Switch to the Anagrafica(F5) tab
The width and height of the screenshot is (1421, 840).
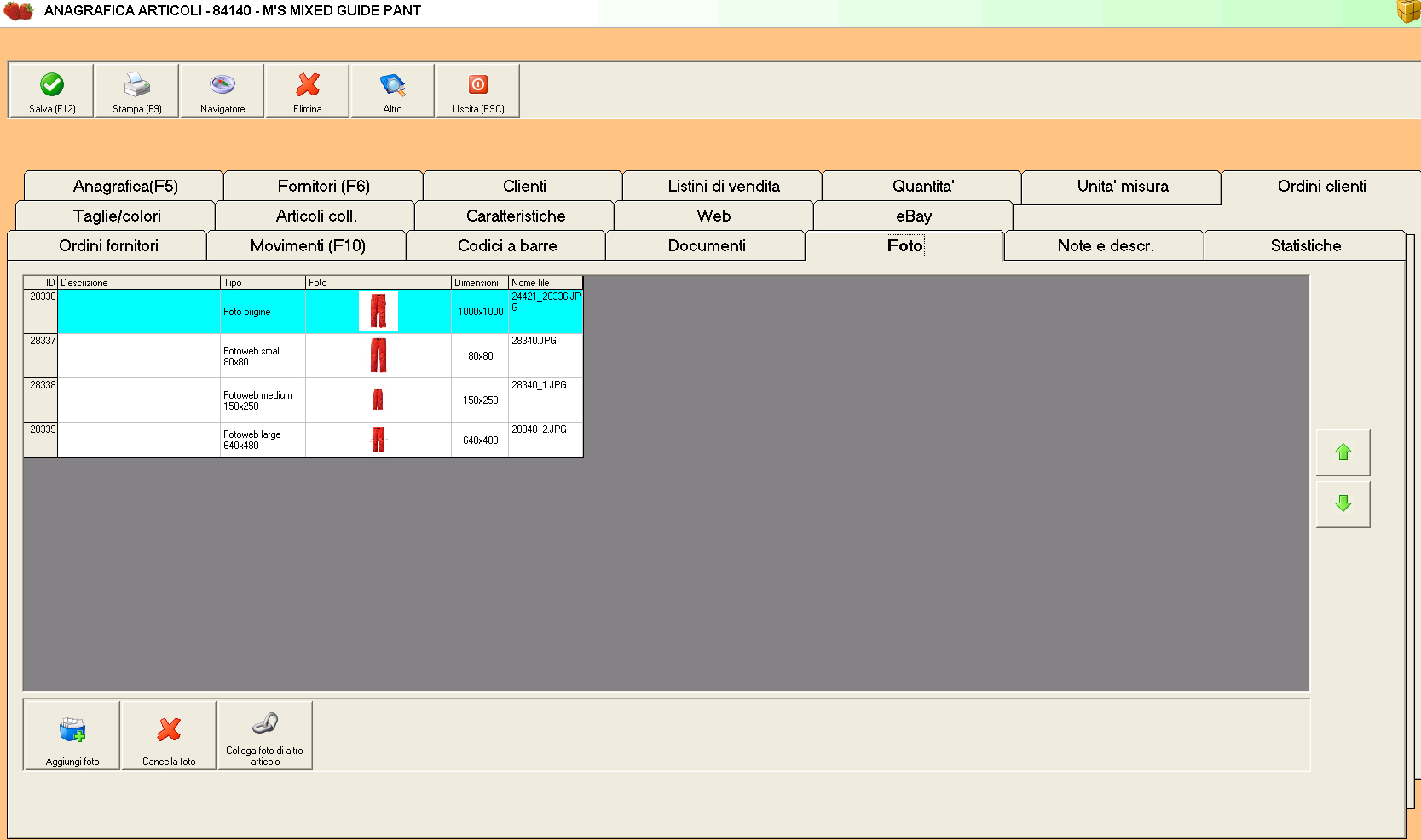(x=125, y=186)
